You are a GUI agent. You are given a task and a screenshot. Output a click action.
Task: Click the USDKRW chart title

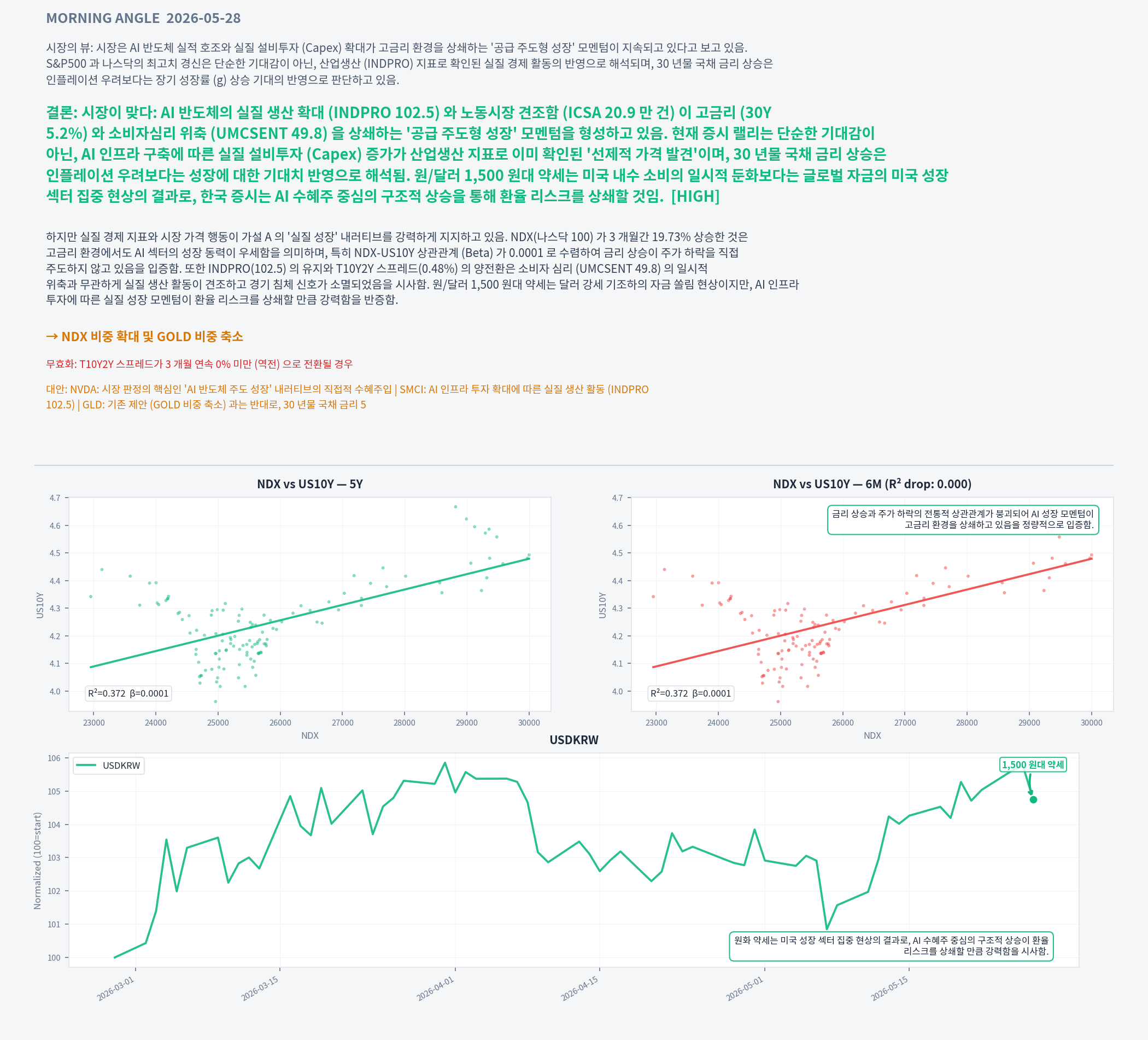click(574, 740)
